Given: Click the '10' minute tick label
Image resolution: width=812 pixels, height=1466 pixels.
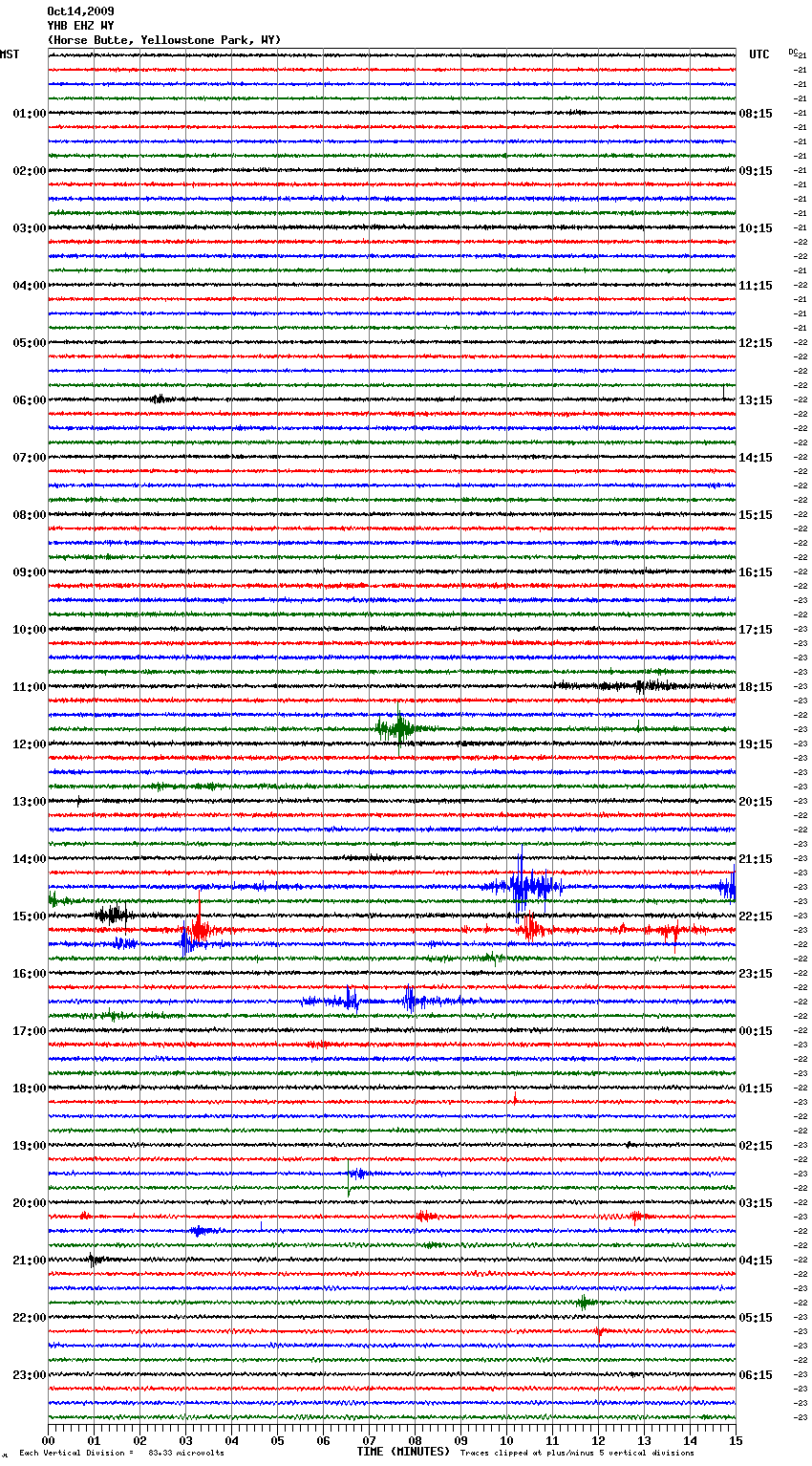Looking at the screenshot, I should click(x=506, y=1440).
